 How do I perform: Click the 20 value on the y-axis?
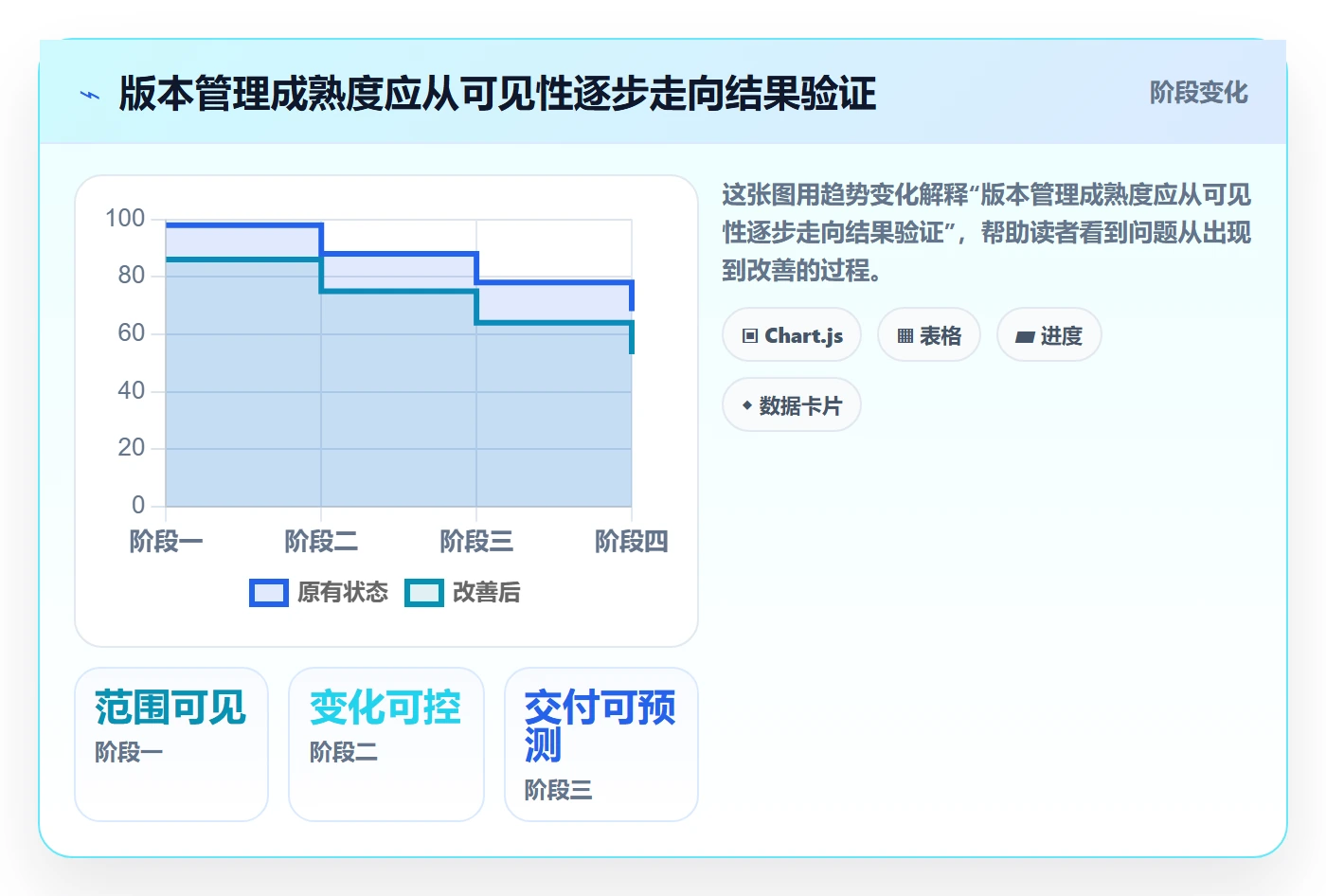point(132,448)
